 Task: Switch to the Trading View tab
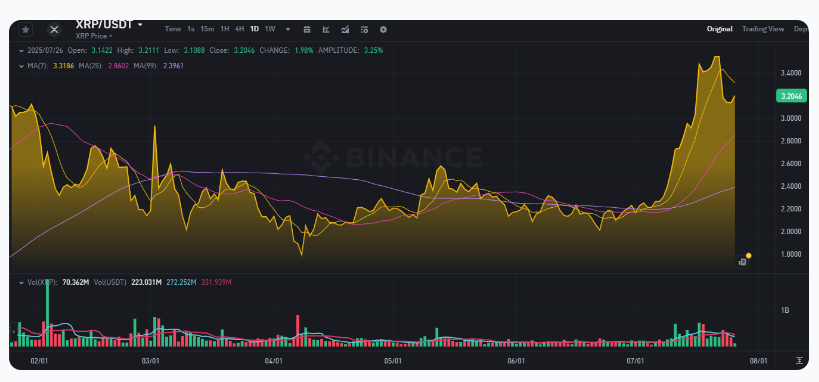(763, 29)
